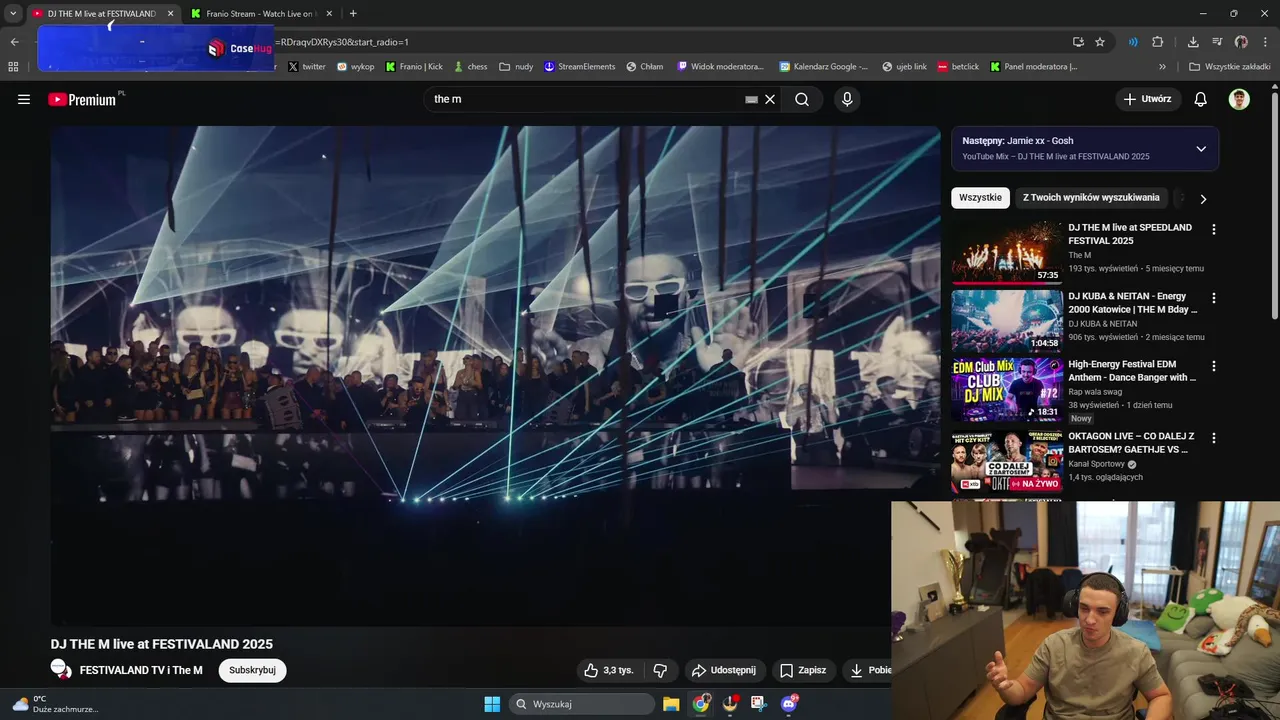The image size is (1280, 720).
Task: Expand the Następny queue panel chevron
Action: (1201, 149)
